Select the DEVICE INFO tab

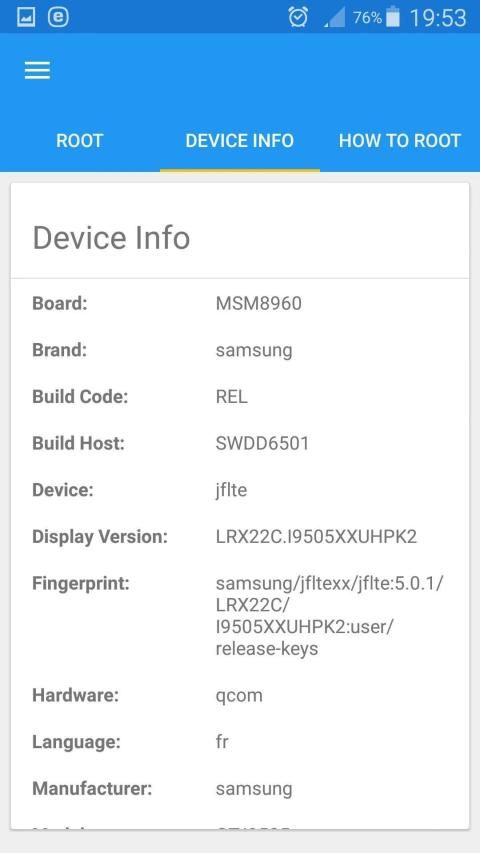click(239, 140)
